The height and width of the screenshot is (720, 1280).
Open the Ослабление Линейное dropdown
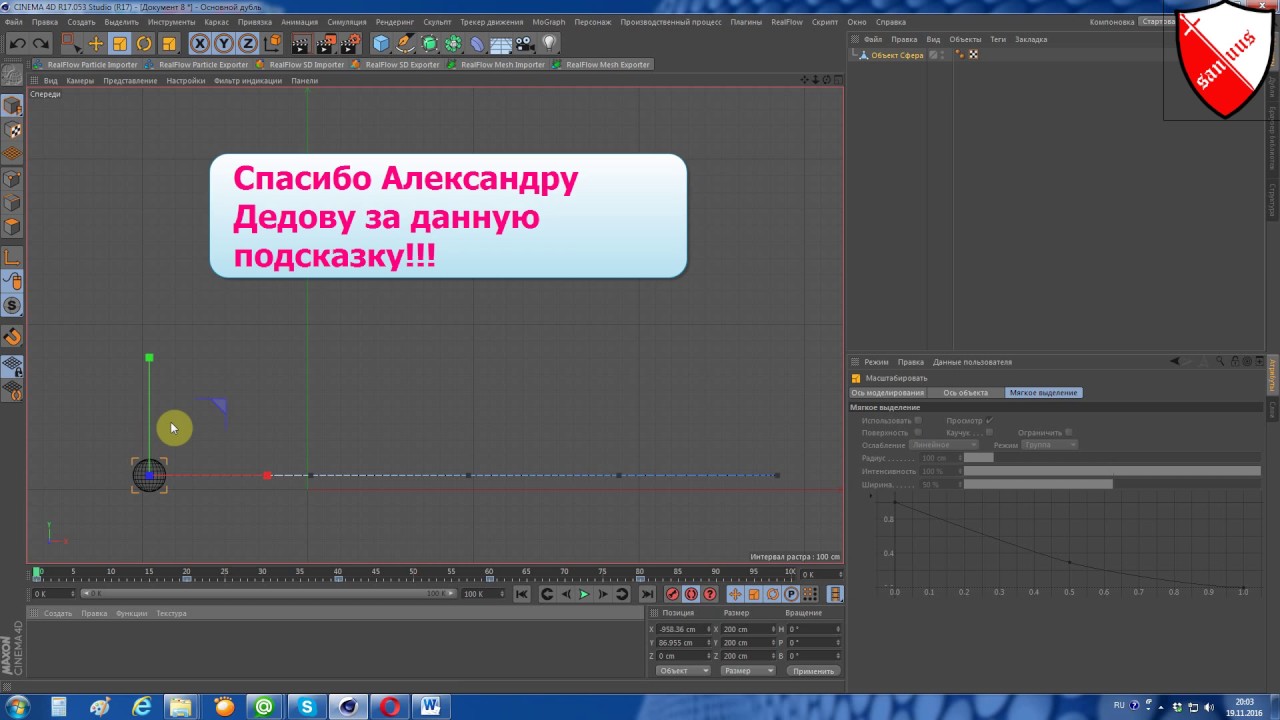click(943, 445)
